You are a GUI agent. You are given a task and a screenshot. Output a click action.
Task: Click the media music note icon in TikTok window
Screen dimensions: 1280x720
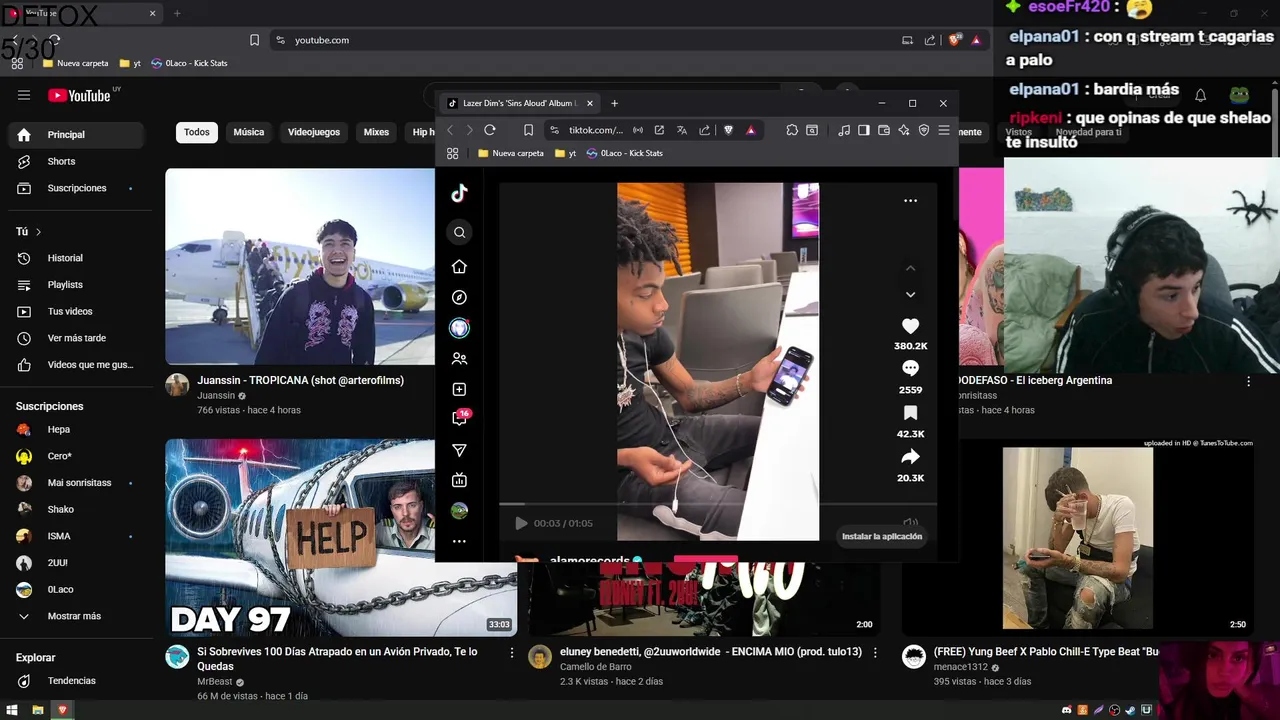[x=844, y=130]
